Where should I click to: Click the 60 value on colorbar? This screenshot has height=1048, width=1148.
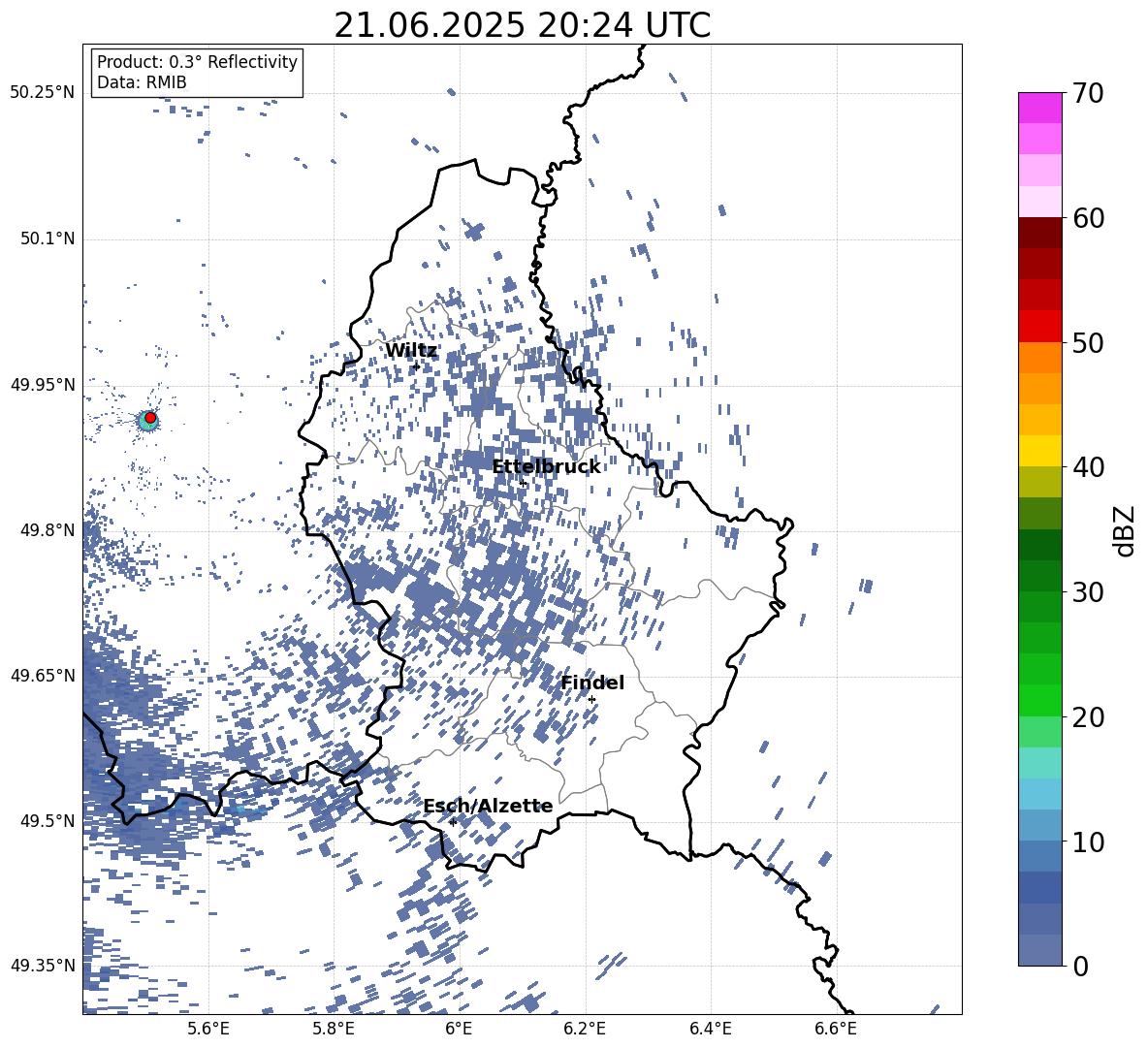click(1088, 217)
